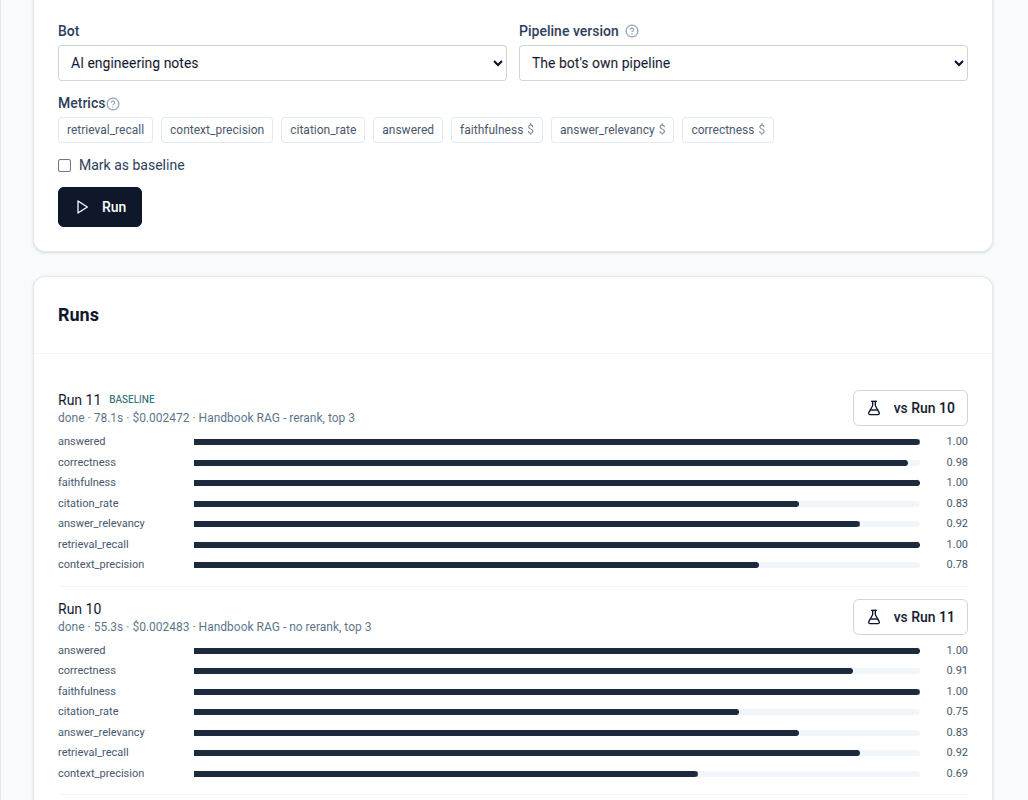This screenshot has width=1028, height=800.
Task: Click Run 10 citation_rate value 0.75
Action: [957, 711]
